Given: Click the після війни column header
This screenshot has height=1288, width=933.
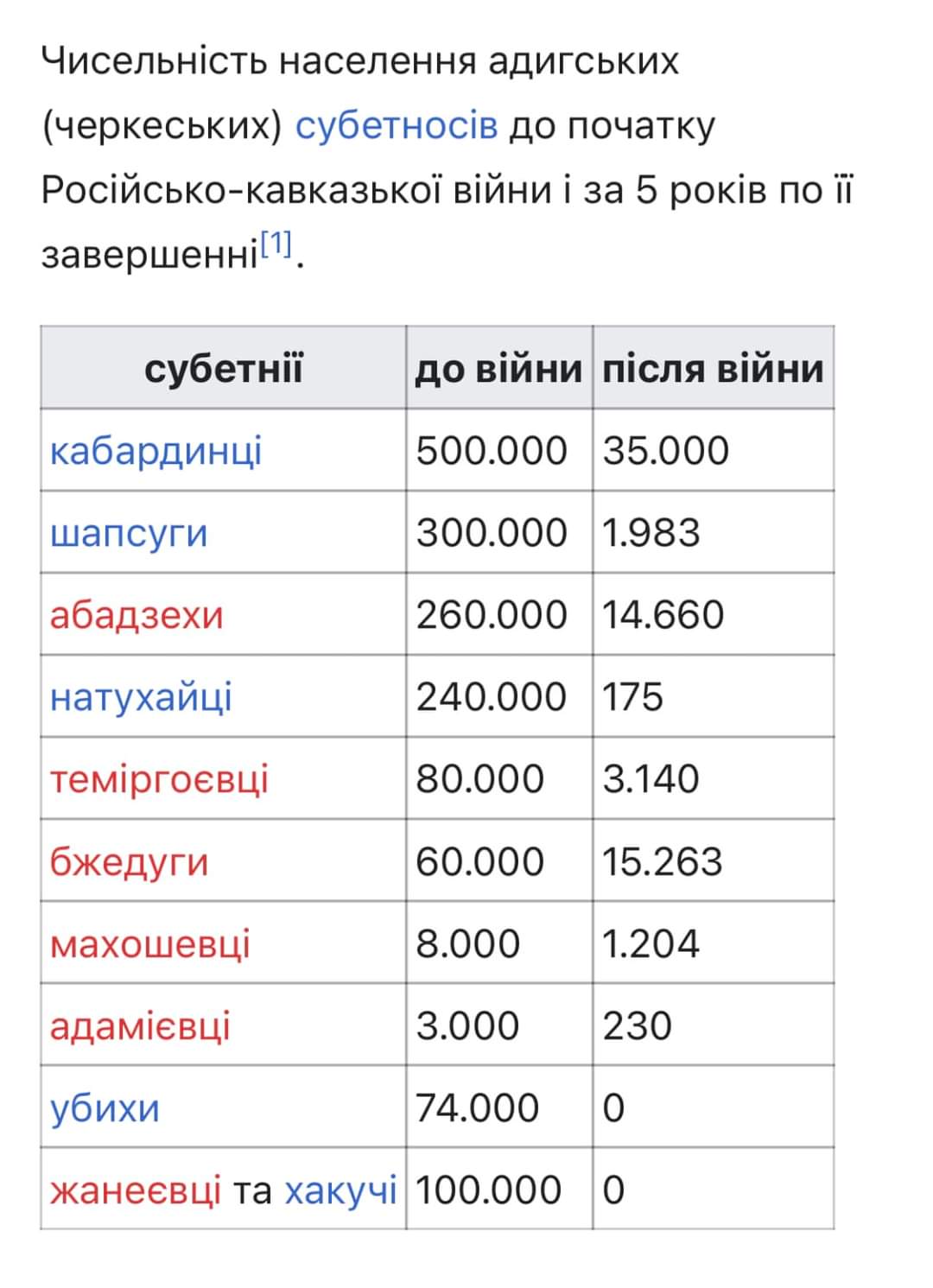Looking at the screenshot, I should click(x=713, y=369).
